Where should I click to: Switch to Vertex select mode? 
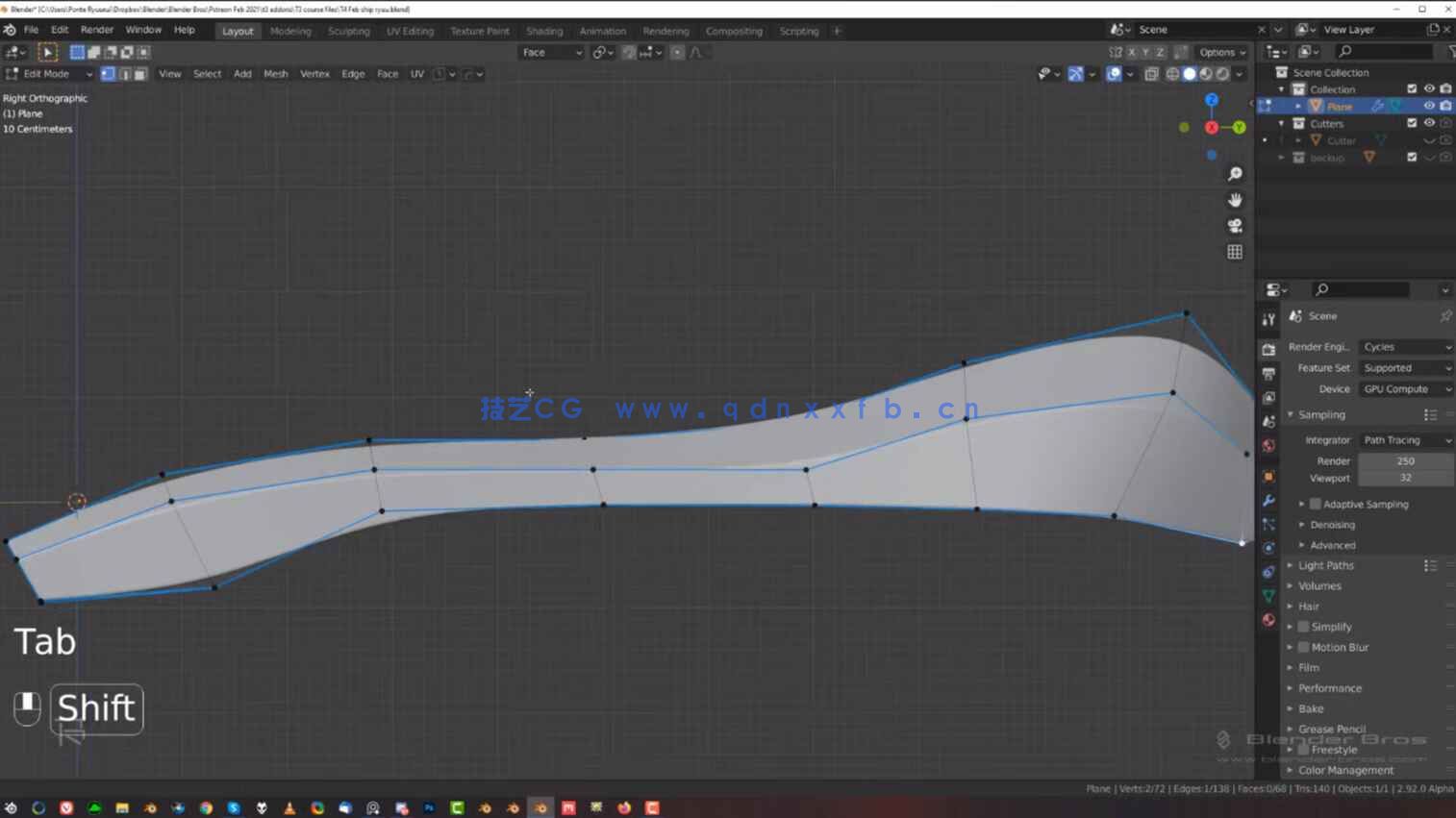[x=108, y=74]
